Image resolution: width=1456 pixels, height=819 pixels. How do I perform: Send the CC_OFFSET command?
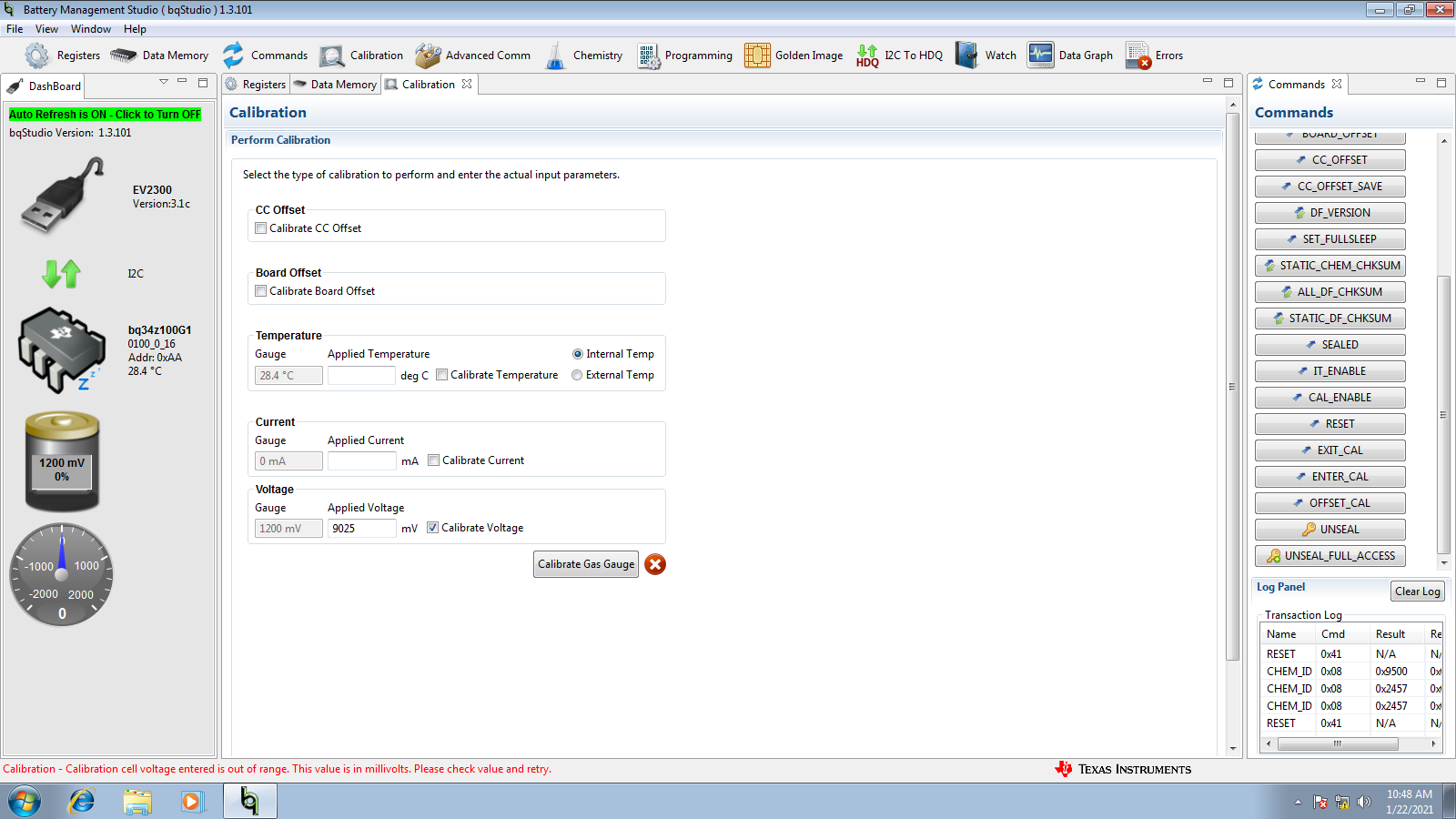pyautogui.click(x=1330, y=160)
